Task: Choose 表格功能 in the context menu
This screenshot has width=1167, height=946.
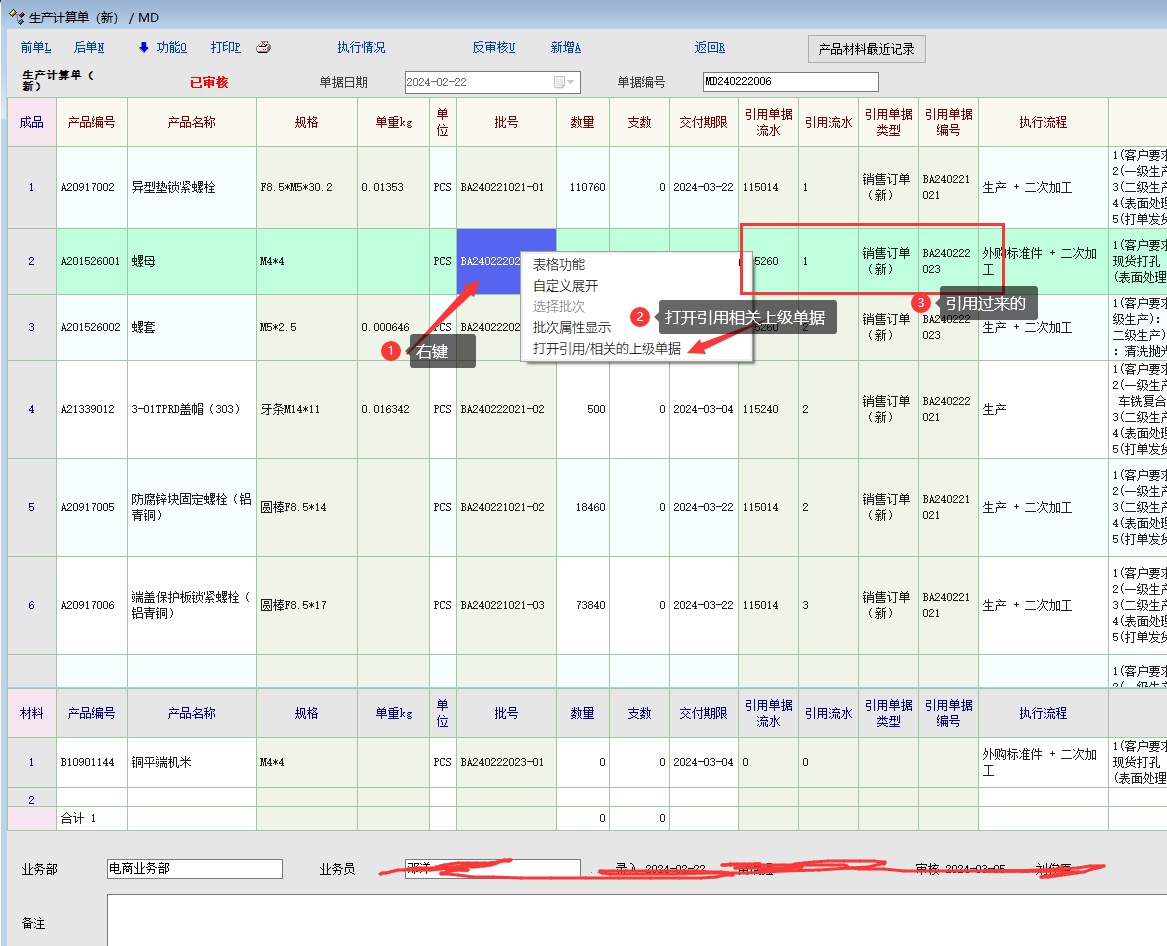Action: click(558, 265)
